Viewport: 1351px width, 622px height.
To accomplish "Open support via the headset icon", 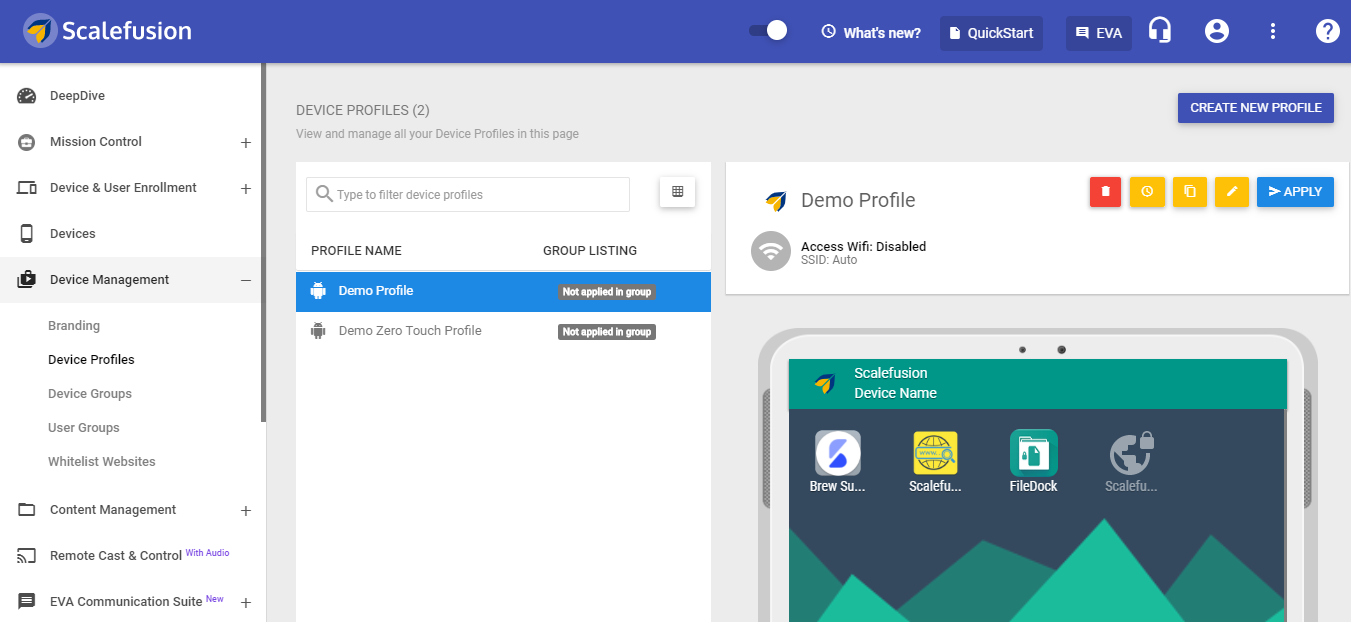I will [x=1159, y=31].
